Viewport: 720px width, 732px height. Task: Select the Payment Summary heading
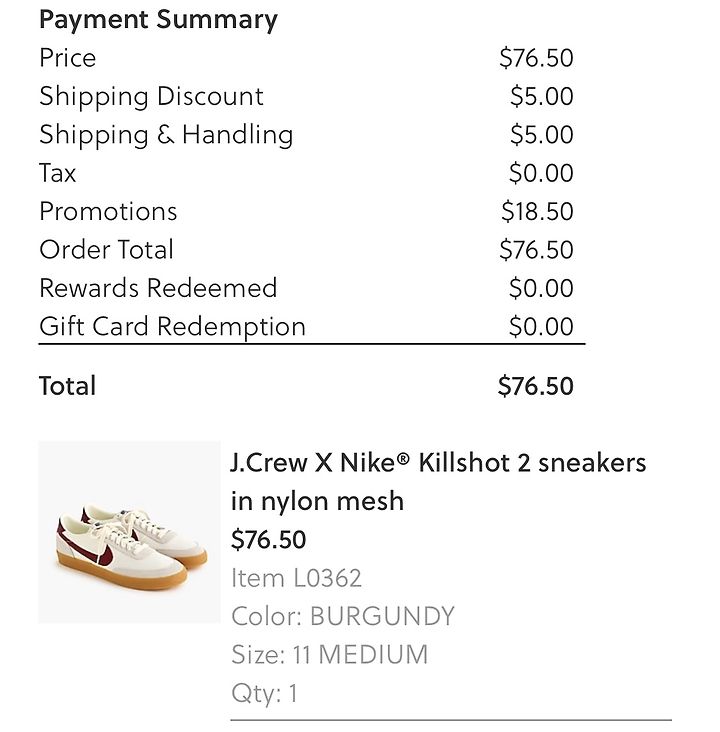pyautogui.click(x=158, y=20)
